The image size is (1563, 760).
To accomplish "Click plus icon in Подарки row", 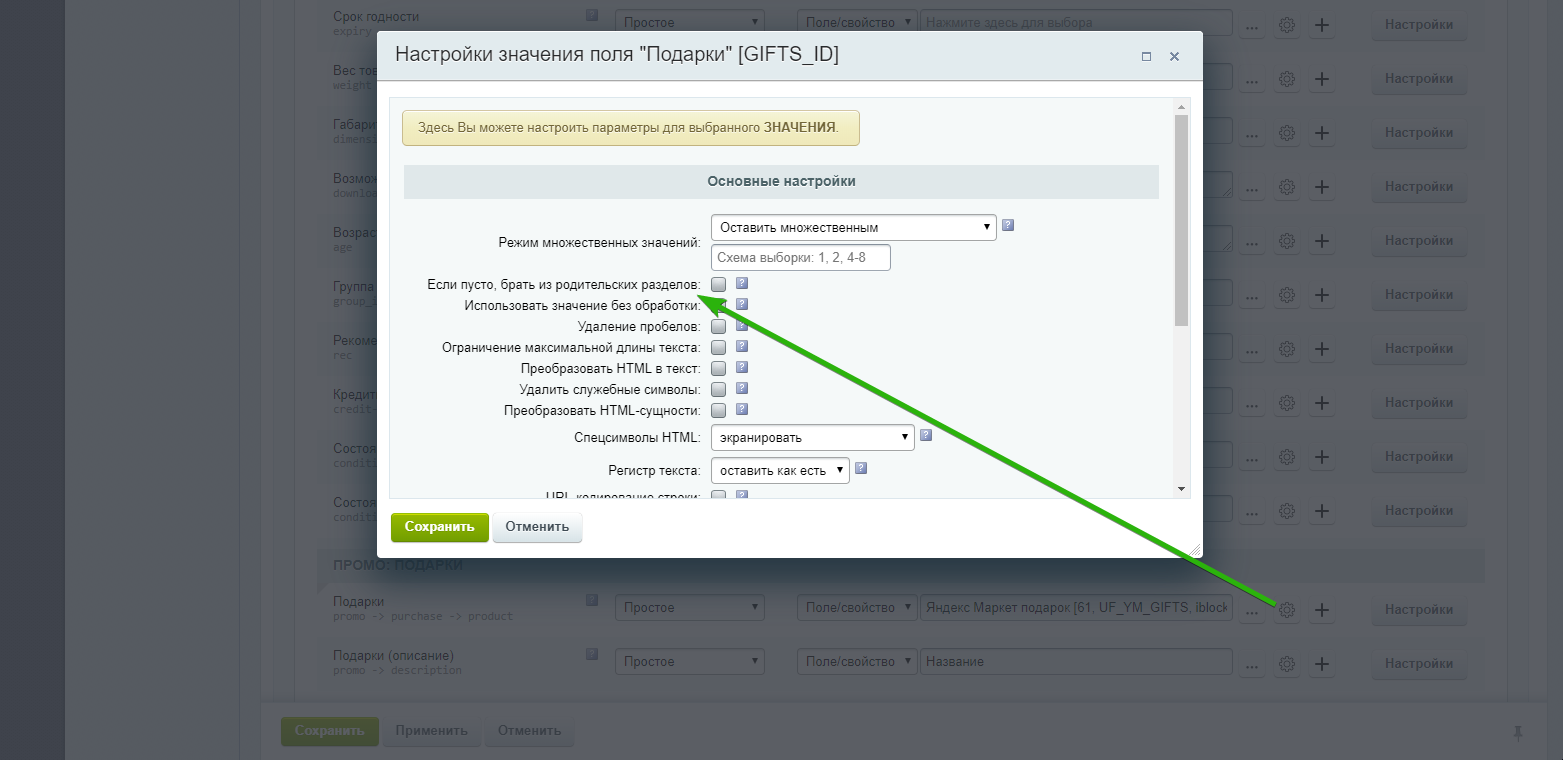I will coord(1321,609).
